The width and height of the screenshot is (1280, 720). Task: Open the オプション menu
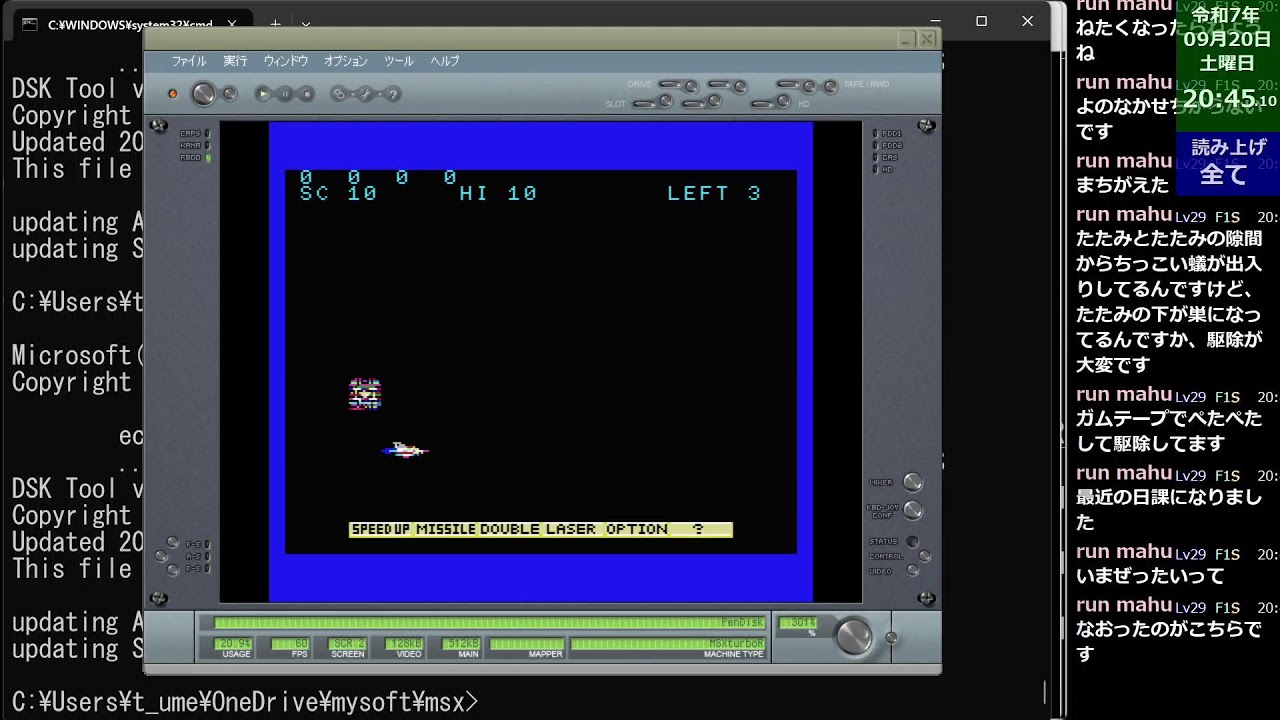pos(346,61)
